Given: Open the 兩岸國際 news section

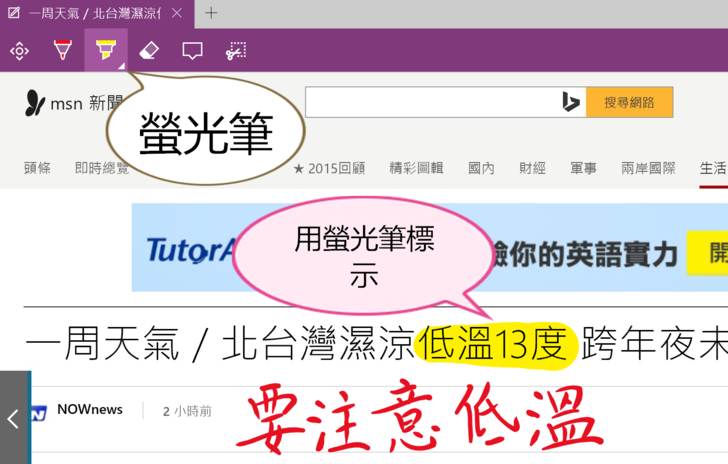Looking at the screenshot, I should [648, 168].
